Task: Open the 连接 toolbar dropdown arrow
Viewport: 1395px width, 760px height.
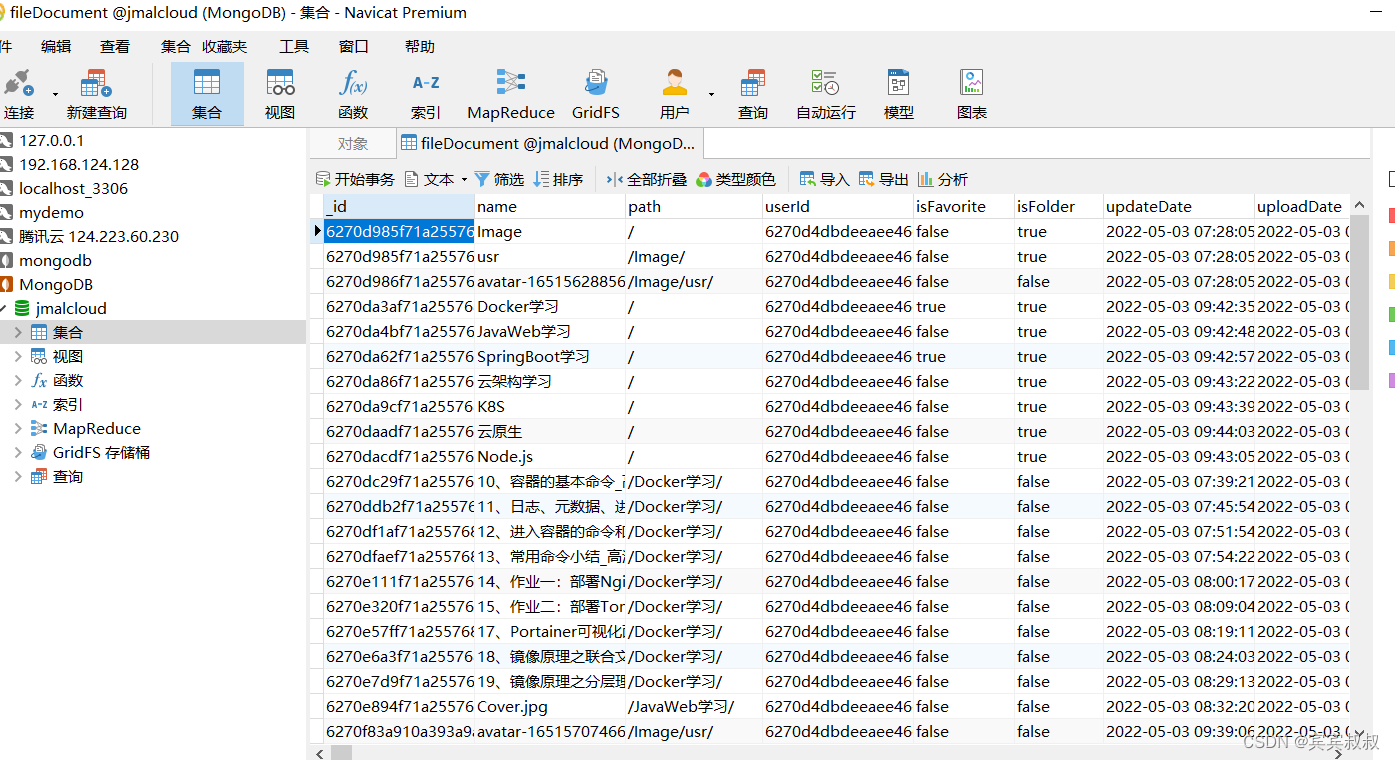Action: (x=54, y=94)
